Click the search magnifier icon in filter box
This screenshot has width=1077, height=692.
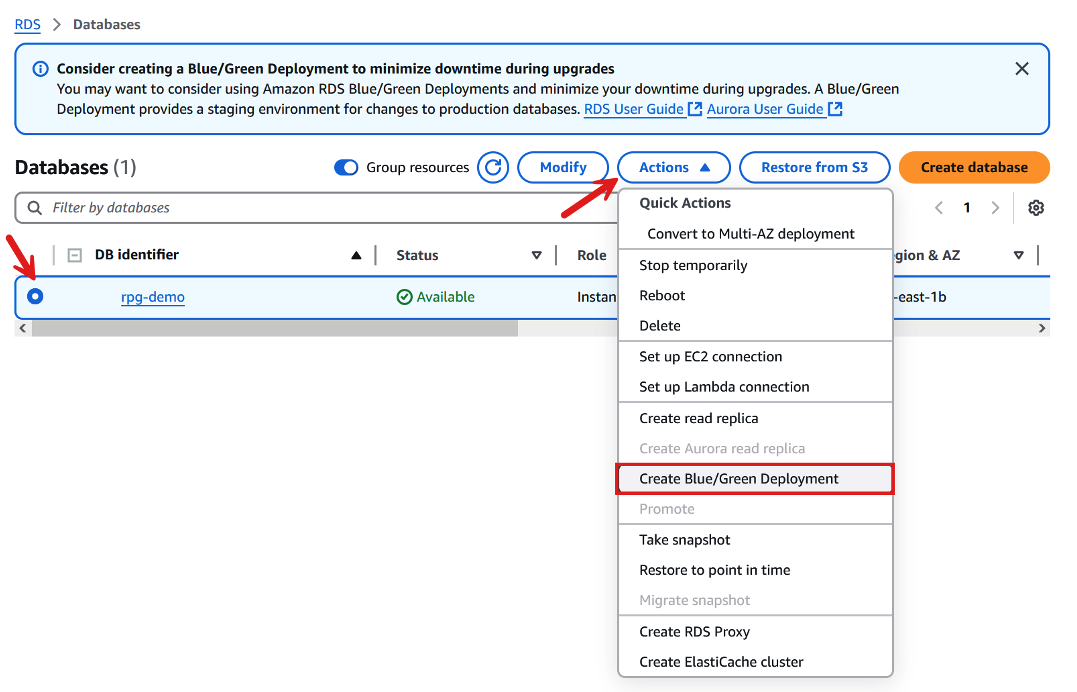pyautogui.click(x=34, y=208)
